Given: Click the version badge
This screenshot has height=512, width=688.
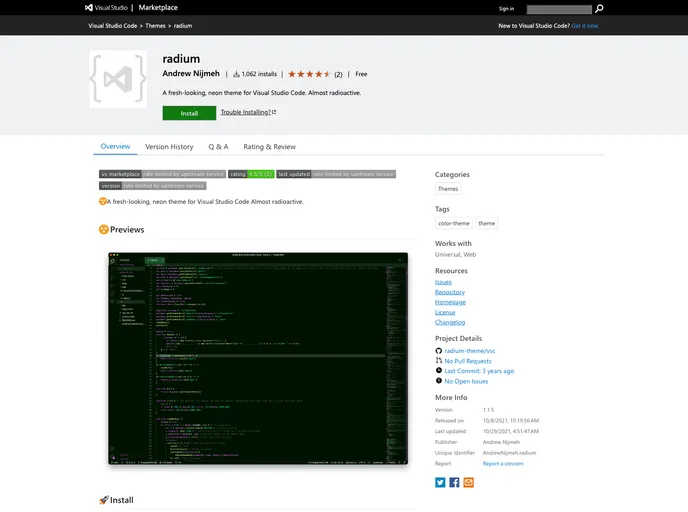Looking at the screenshot, I should coord(153,186).
